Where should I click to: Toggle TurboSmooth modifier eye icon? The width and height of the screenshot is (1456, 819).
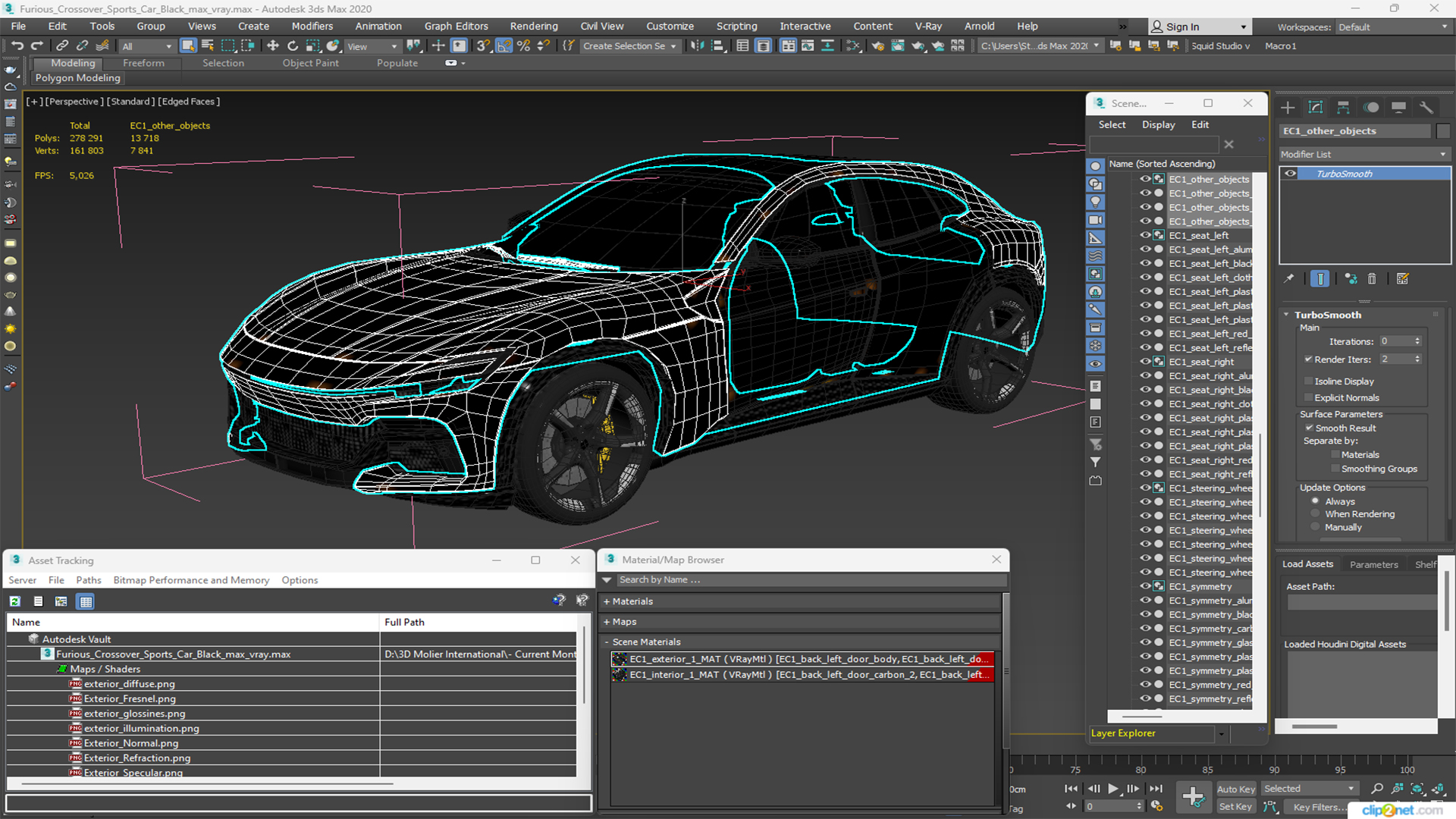tap(1290, 174)
